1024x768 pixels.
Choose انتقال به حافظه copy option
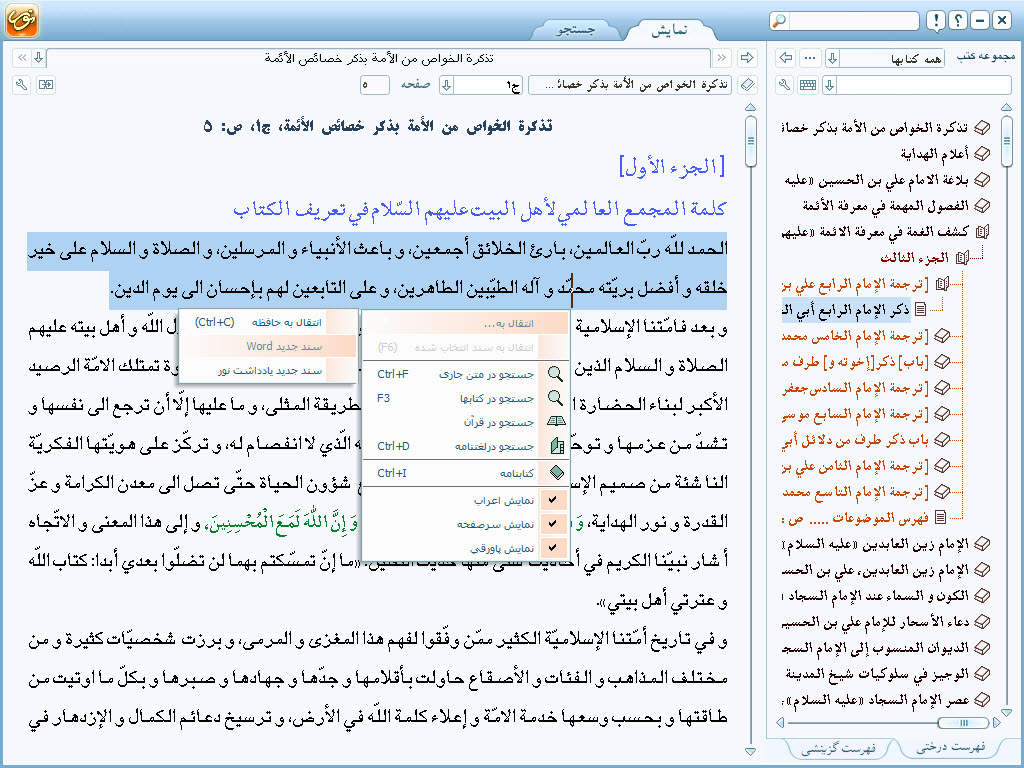point(267,322)
